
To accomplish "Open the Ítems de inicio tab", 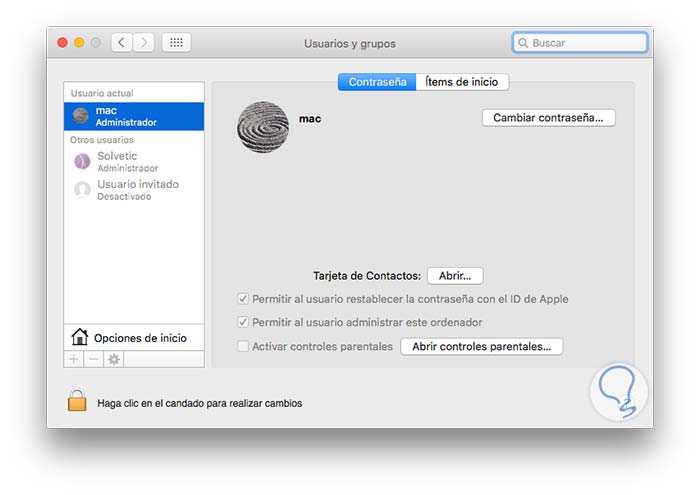I will click(462, 82).
